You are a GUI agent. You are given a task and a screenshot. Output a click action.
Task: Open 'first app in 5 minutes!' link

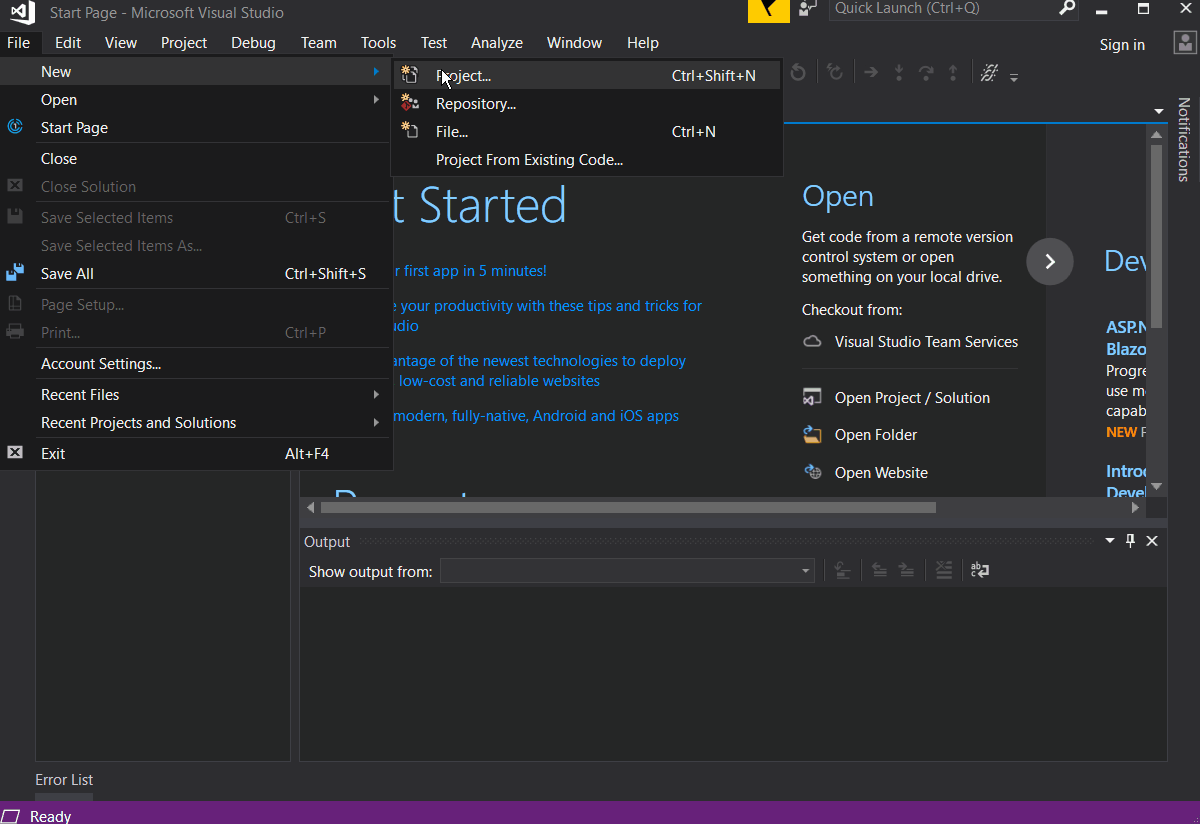coord(475,270)
